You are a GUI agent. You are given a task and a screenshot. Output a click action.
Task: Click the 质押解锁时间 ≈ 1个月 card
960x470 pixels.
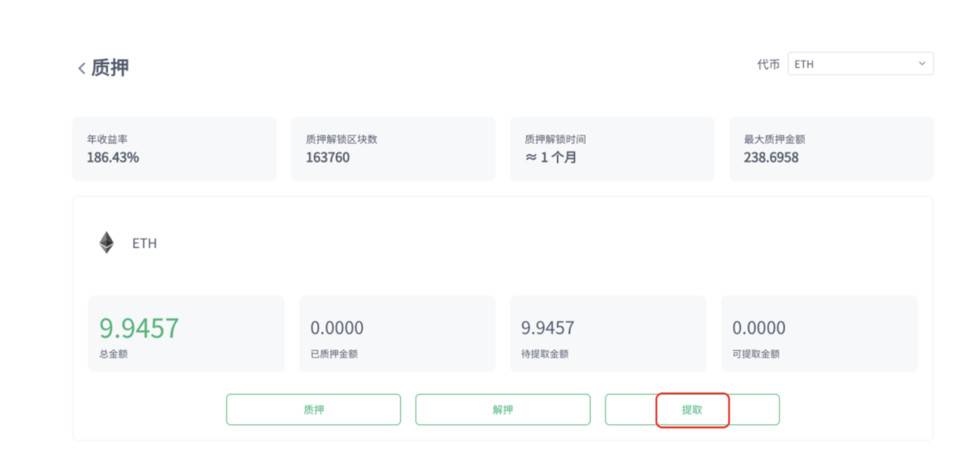click(x=612, y=149)
